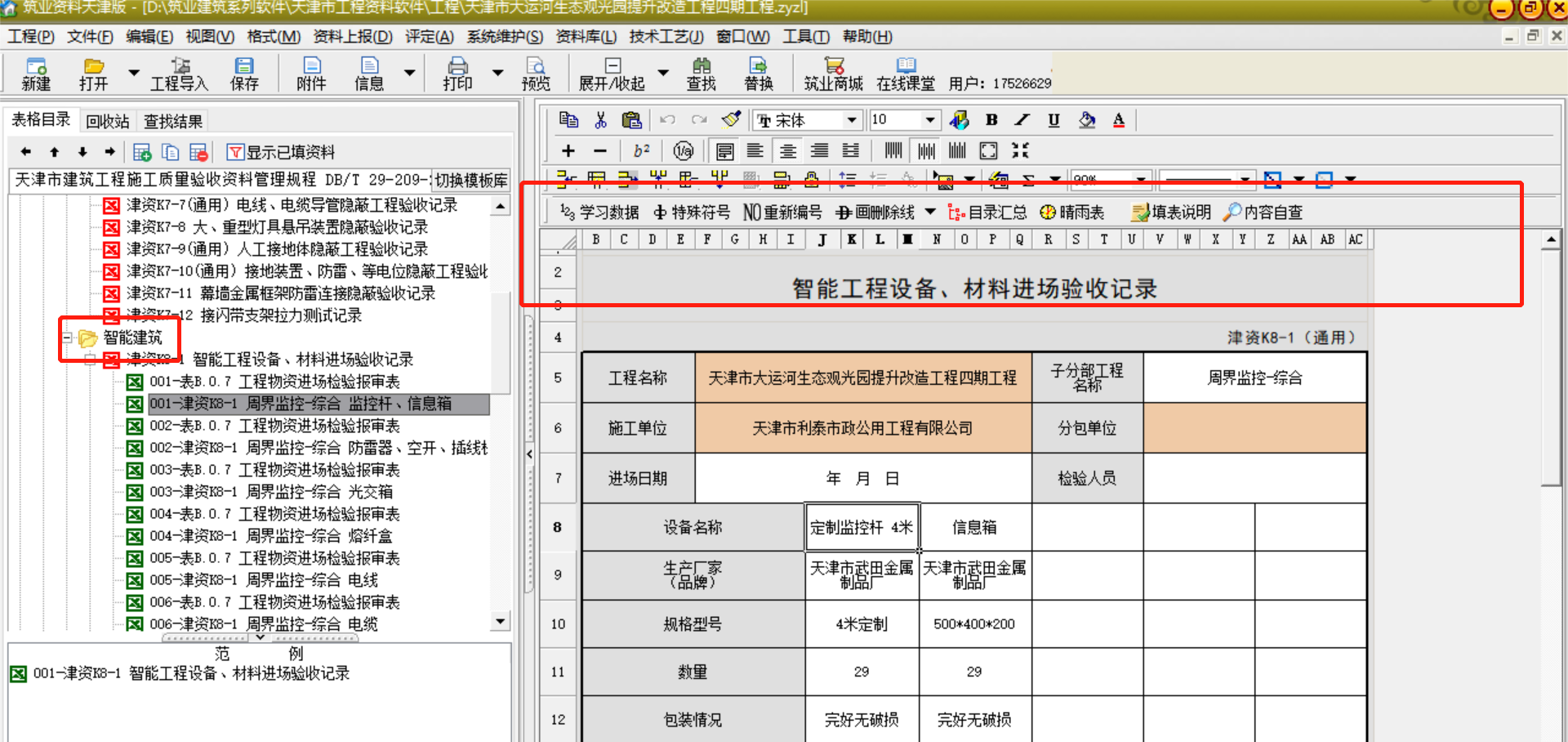Click the 填表说明 button
The image size is (1568, 742).
tap(1171, 212)
